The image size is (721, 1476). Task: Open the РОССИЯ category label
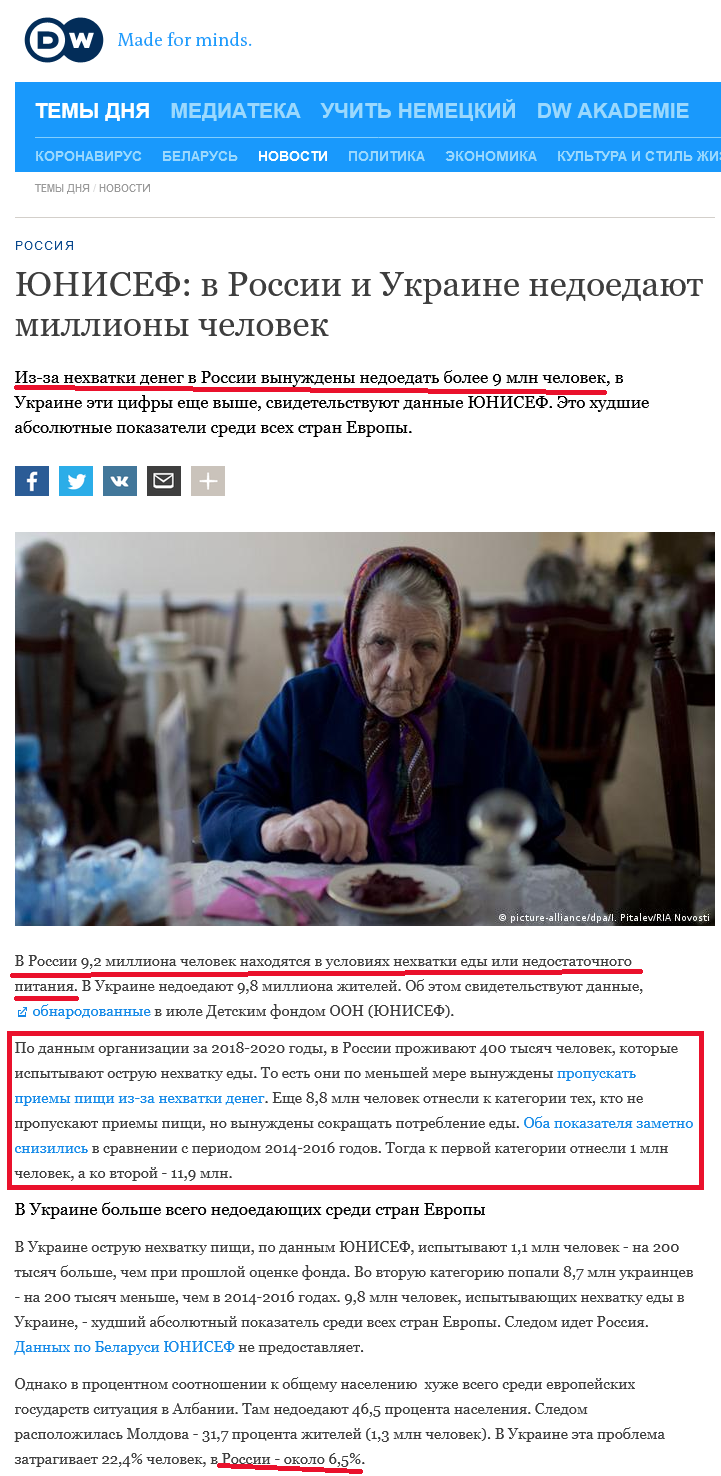click(45, 246)
